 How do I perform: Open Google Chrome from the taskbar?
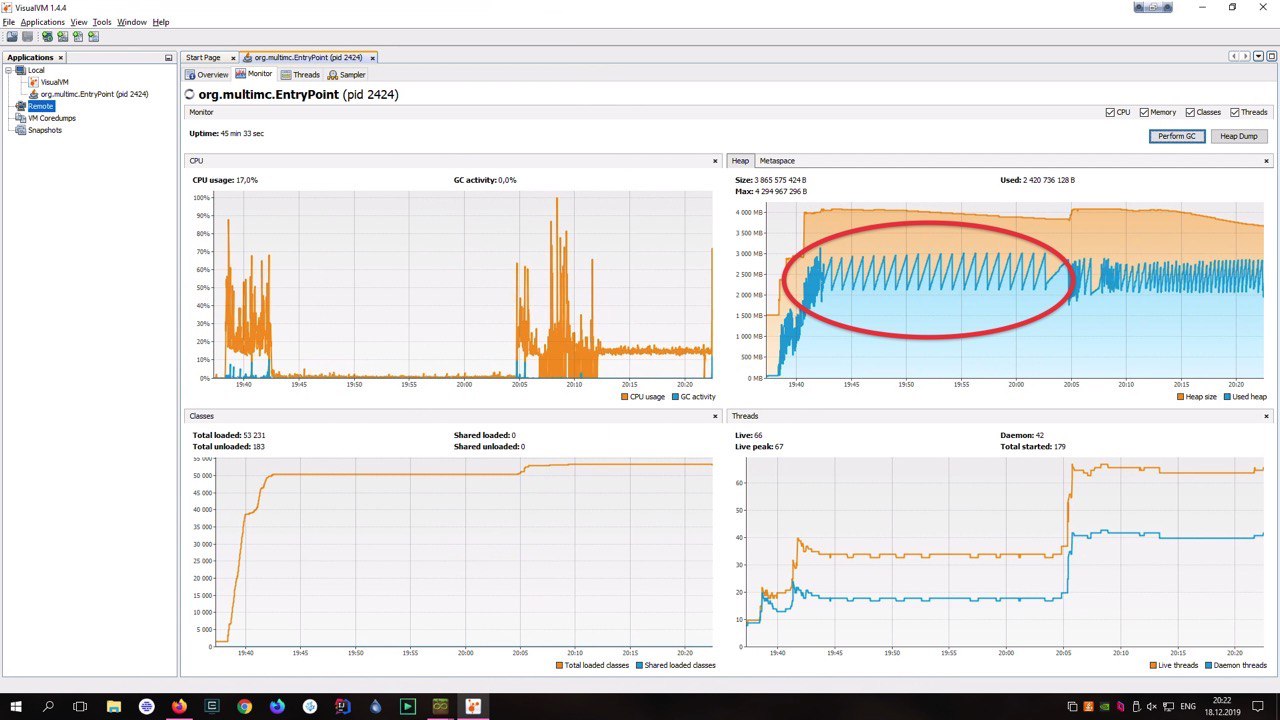click(x=244, y=706)
